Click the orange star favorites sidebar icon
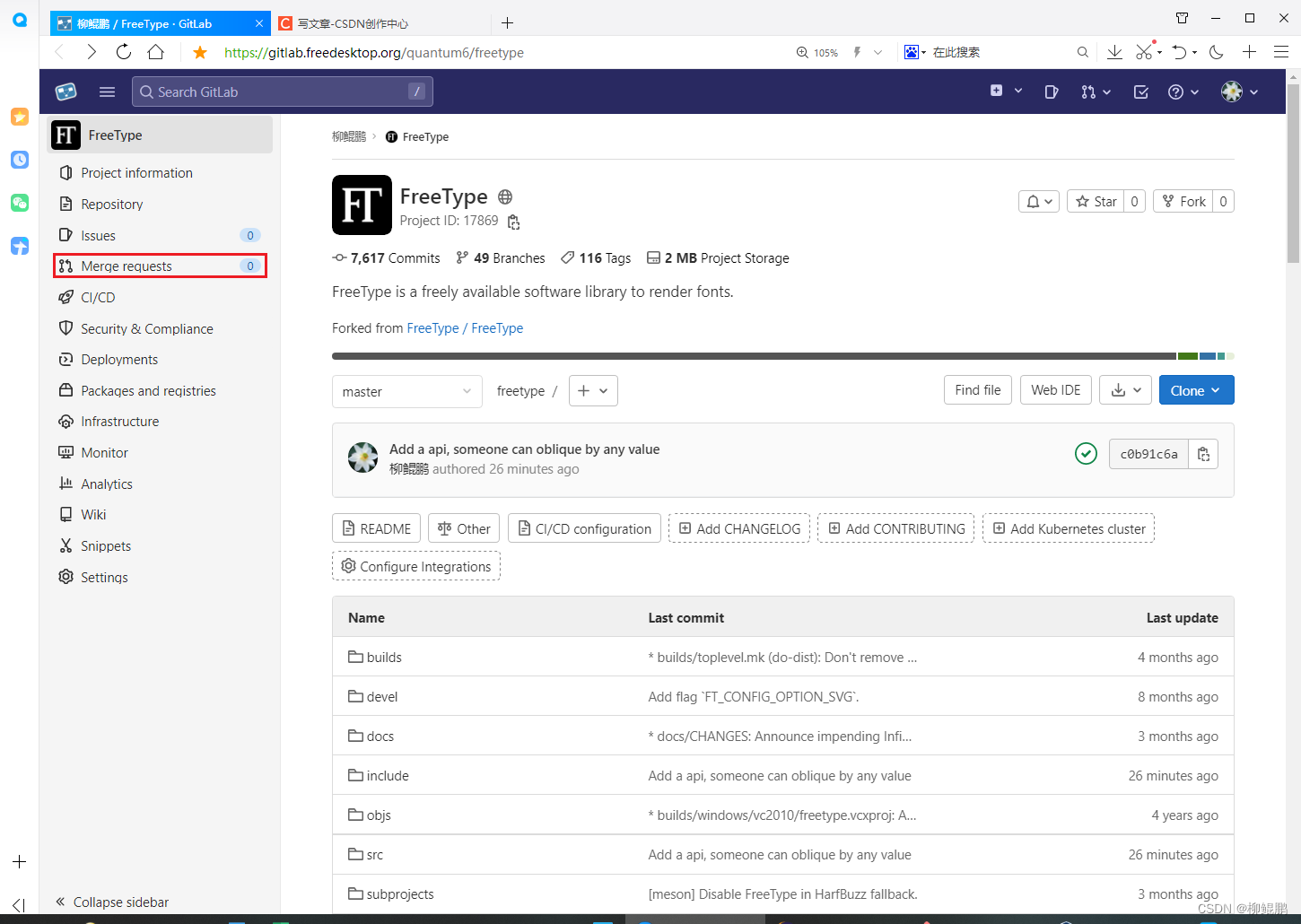 [x=20, y=117]
